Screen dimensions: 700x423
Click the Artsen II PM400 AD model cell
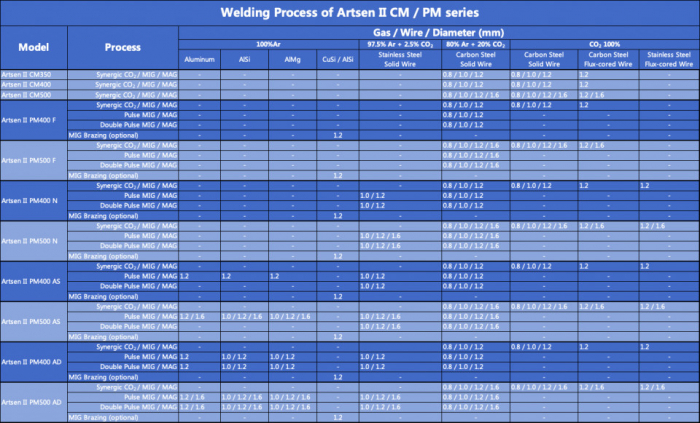pyautogui.click(x=34, y=362)
